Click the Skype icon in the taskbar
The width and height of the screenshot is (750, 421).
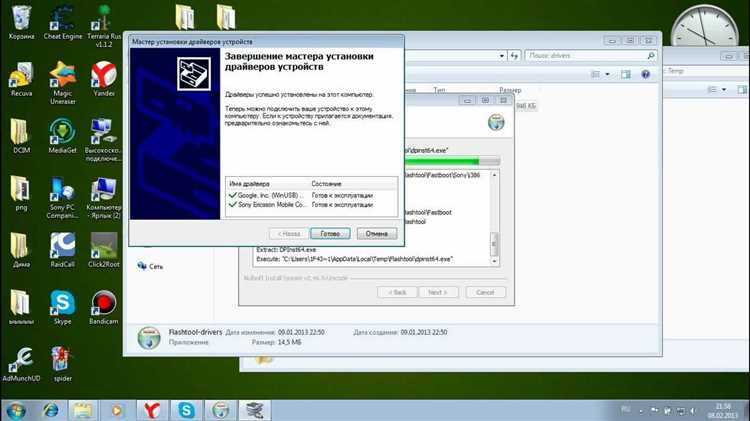point(186,409)
